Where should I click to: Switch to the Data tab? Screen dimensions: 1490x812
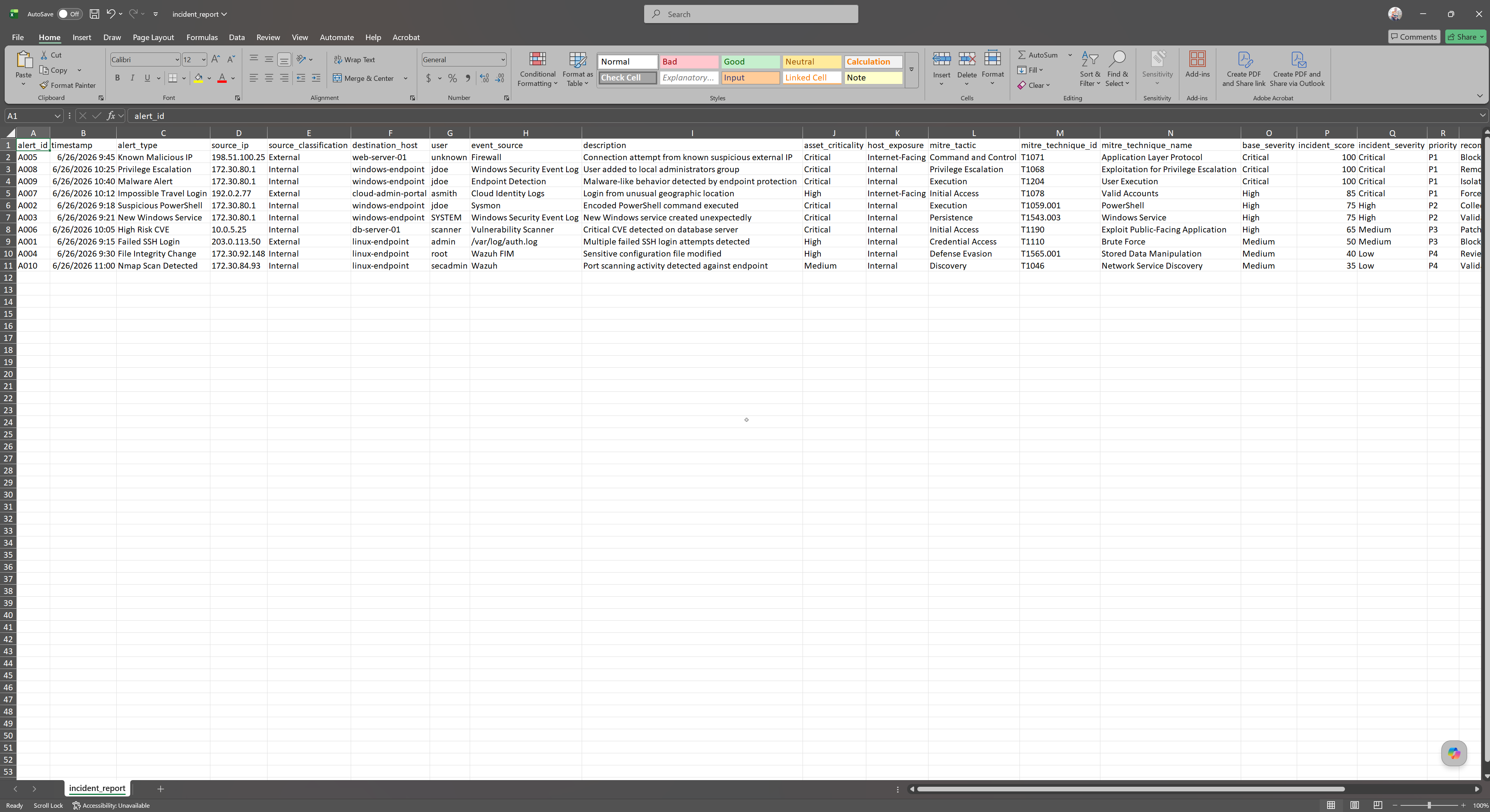236,37
